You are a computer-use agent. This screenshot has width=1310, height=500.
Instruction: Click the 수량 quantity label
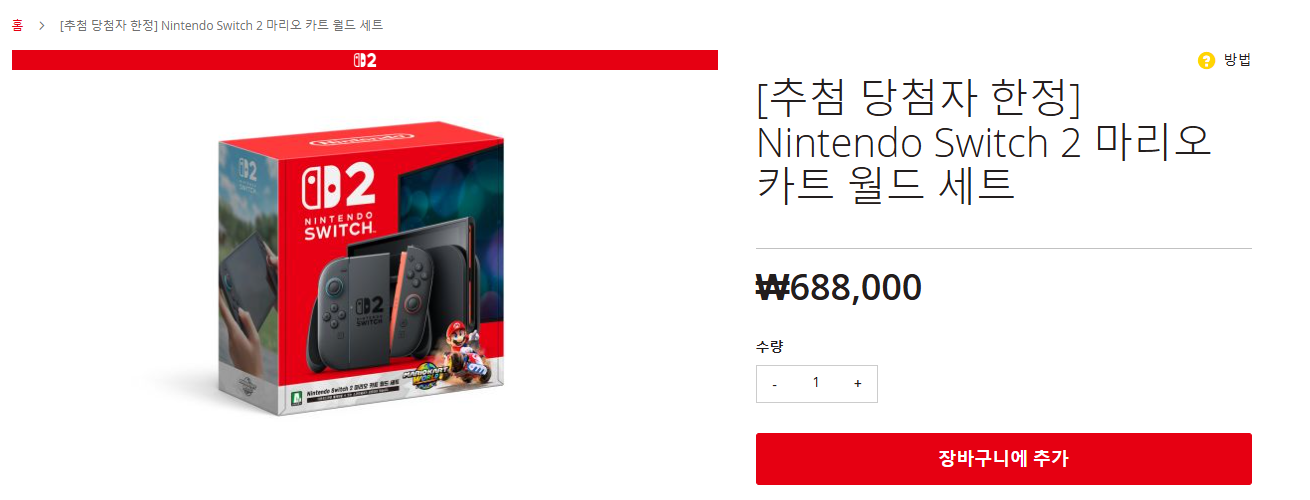769,347
